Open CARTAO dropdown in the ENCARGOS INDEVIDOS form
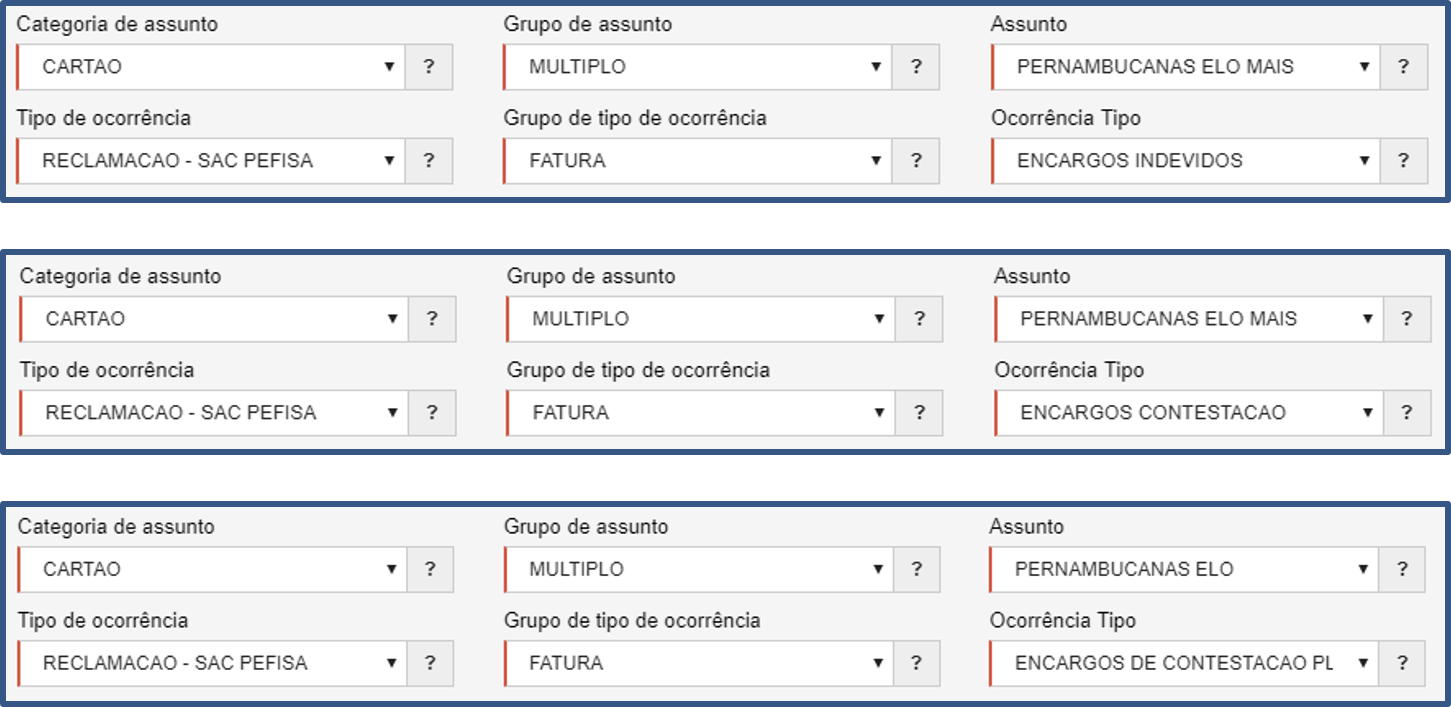 211,67
